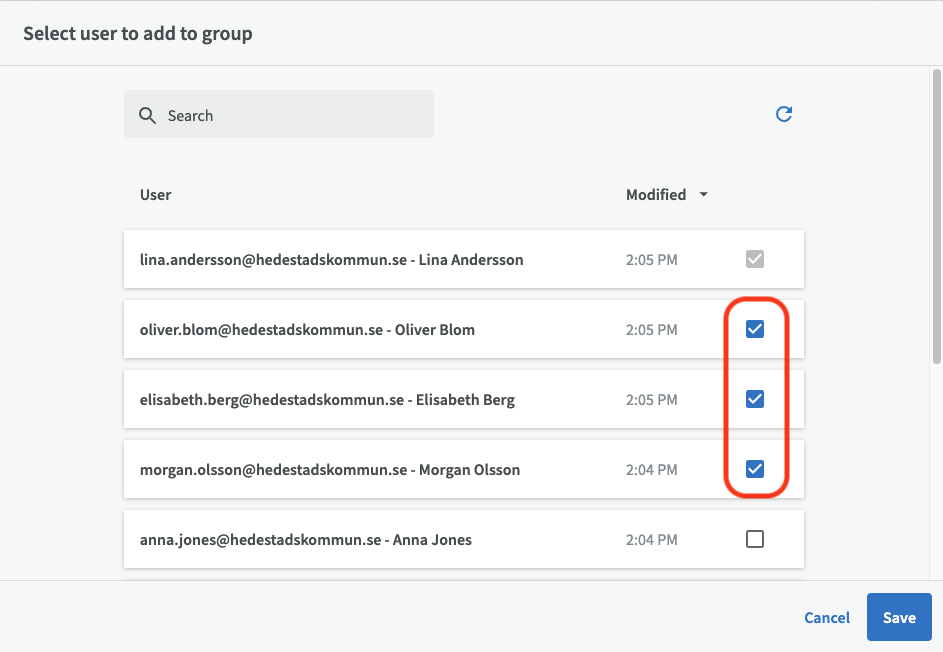Deselect the Morgan Olsson checkbox
Viewport: 943px width, 652px height.
click(x=755, y=469)
